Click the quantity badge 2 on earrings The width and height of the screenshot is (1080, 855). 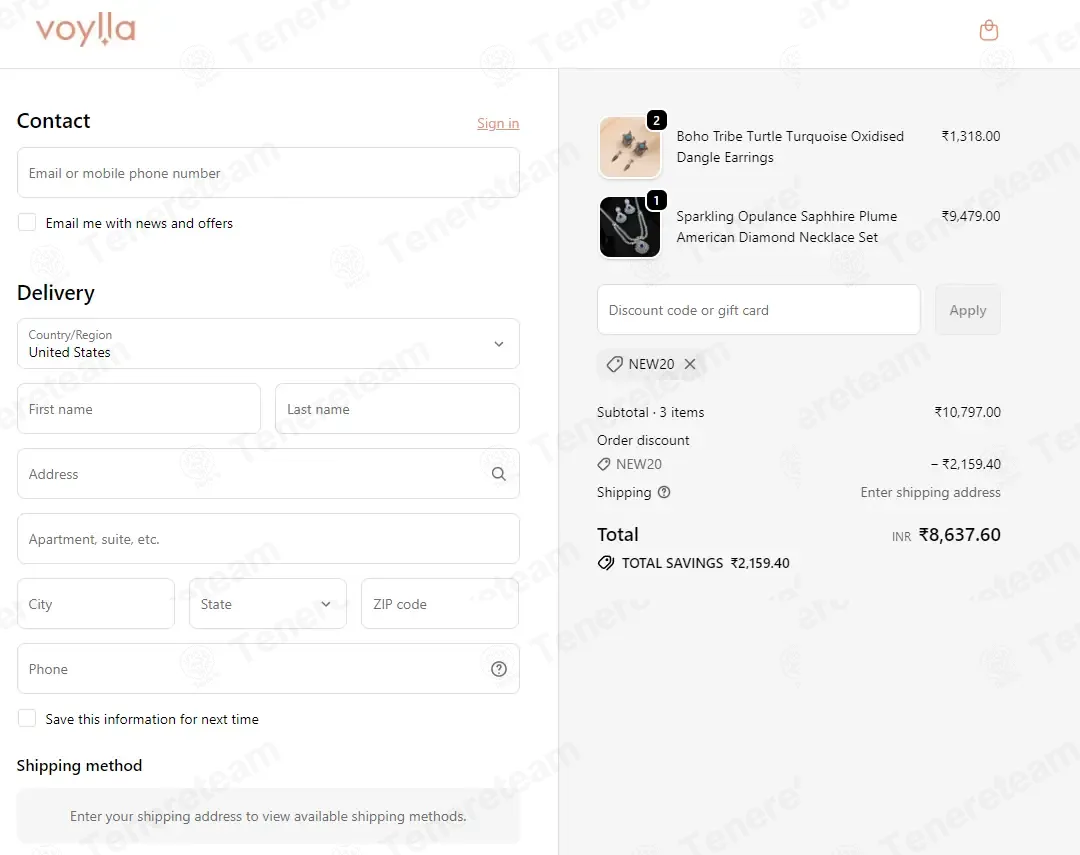pyautogui.click(x=656, y=121)
